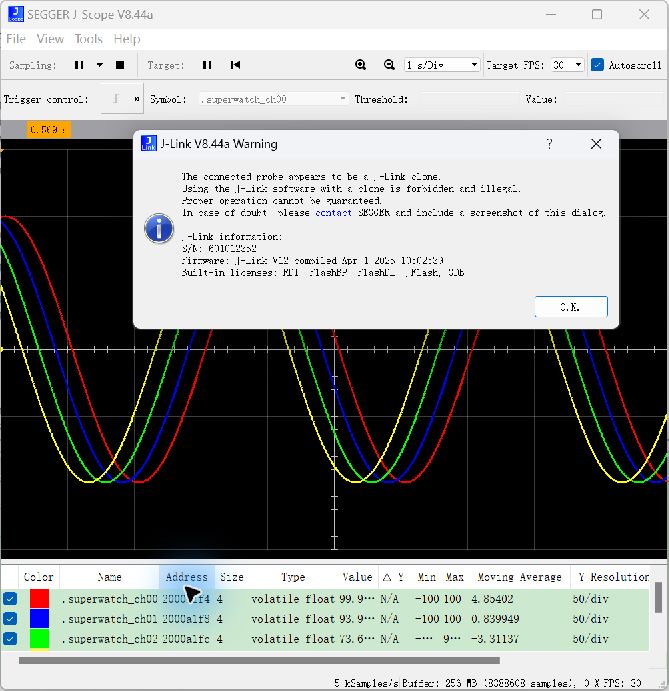This screenshot has height=691, width=669.
Task: Expand the trigger control mode arrow
Action: tap(137, 99)
